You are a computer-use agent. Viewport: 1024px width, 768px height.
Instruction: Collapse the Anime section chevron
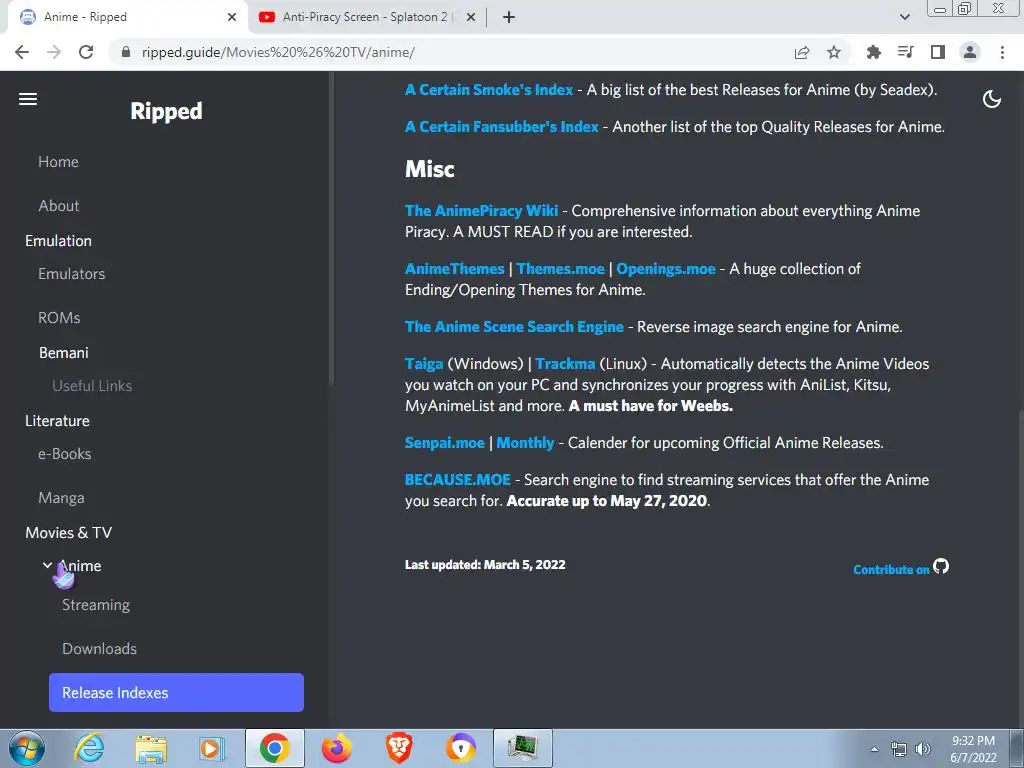[x=47, y=565]
